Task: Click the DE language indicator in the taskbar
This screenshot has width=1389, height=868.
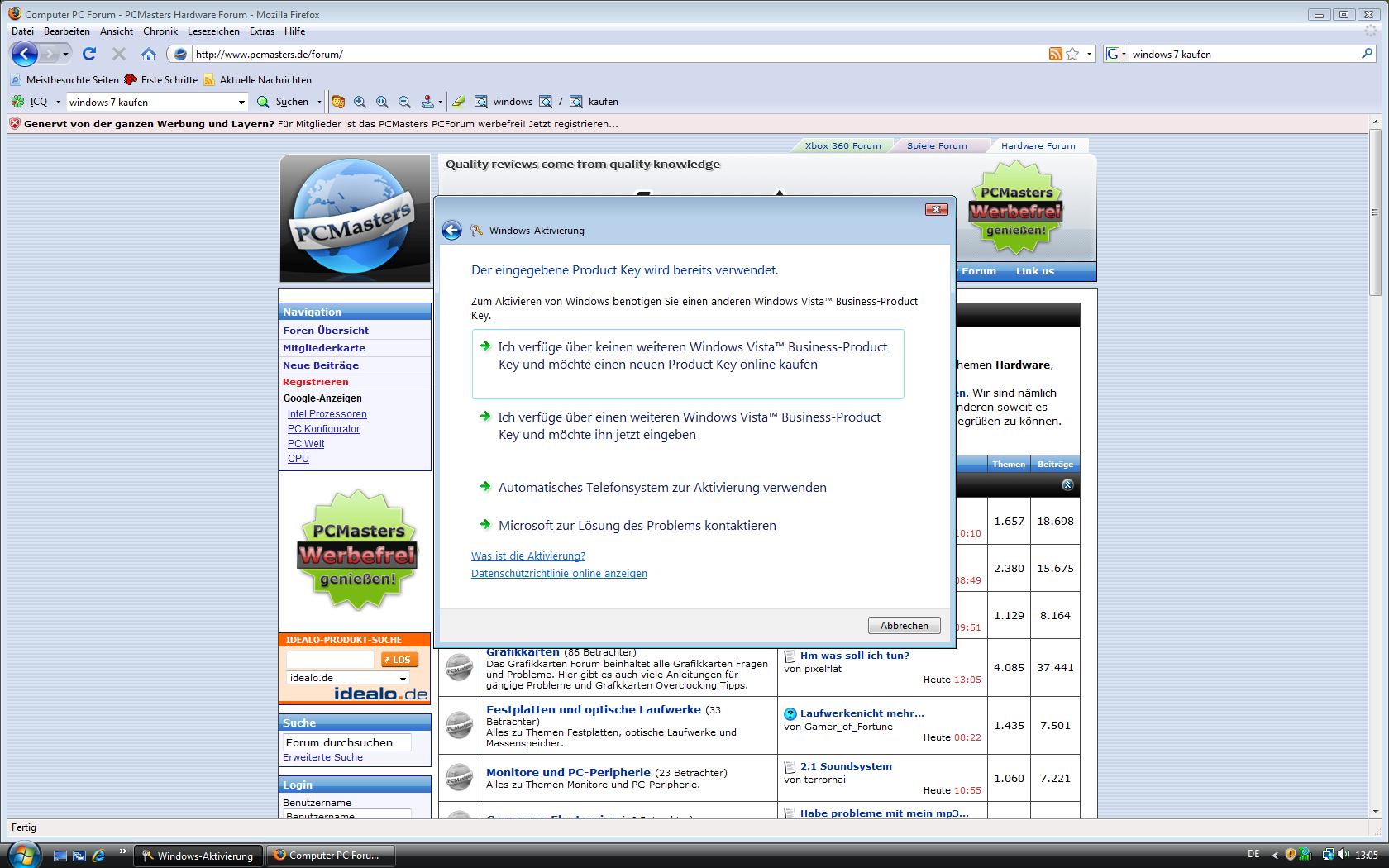Action: point(1253,855)
